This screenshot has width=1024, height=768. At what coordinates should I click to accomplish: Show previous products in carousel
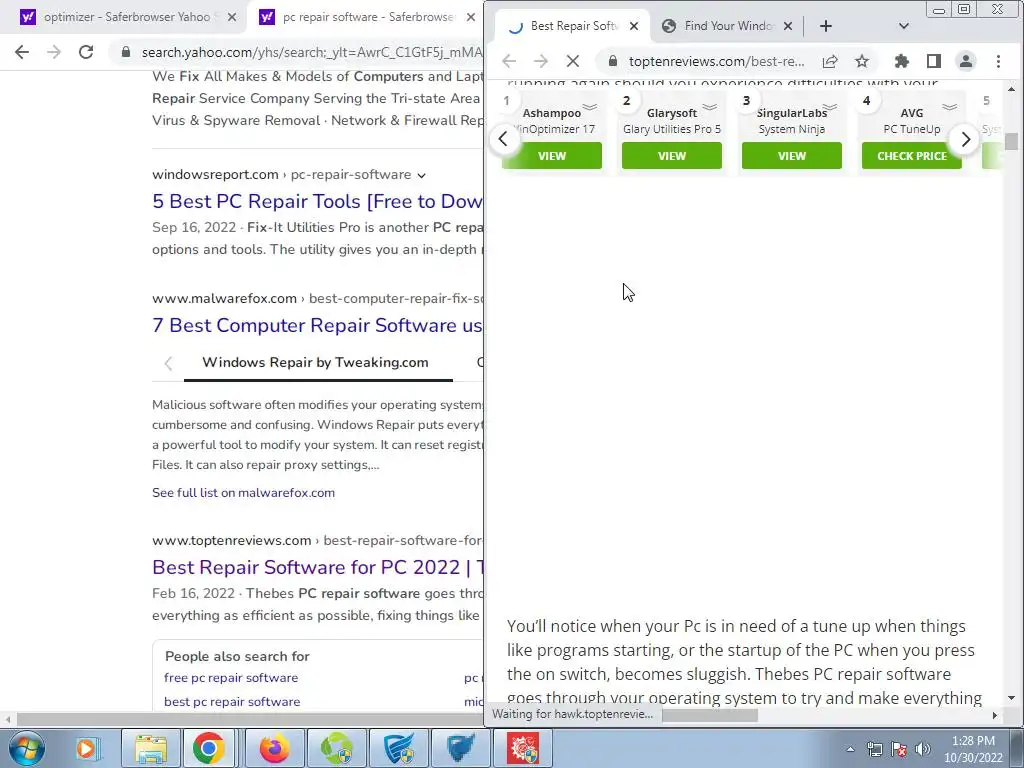tap(503, 139)
